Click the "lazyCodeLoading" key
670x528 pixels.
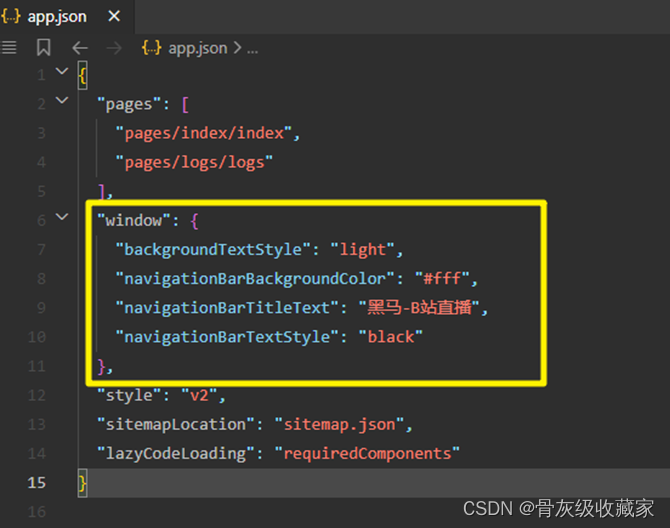point(176,453)
